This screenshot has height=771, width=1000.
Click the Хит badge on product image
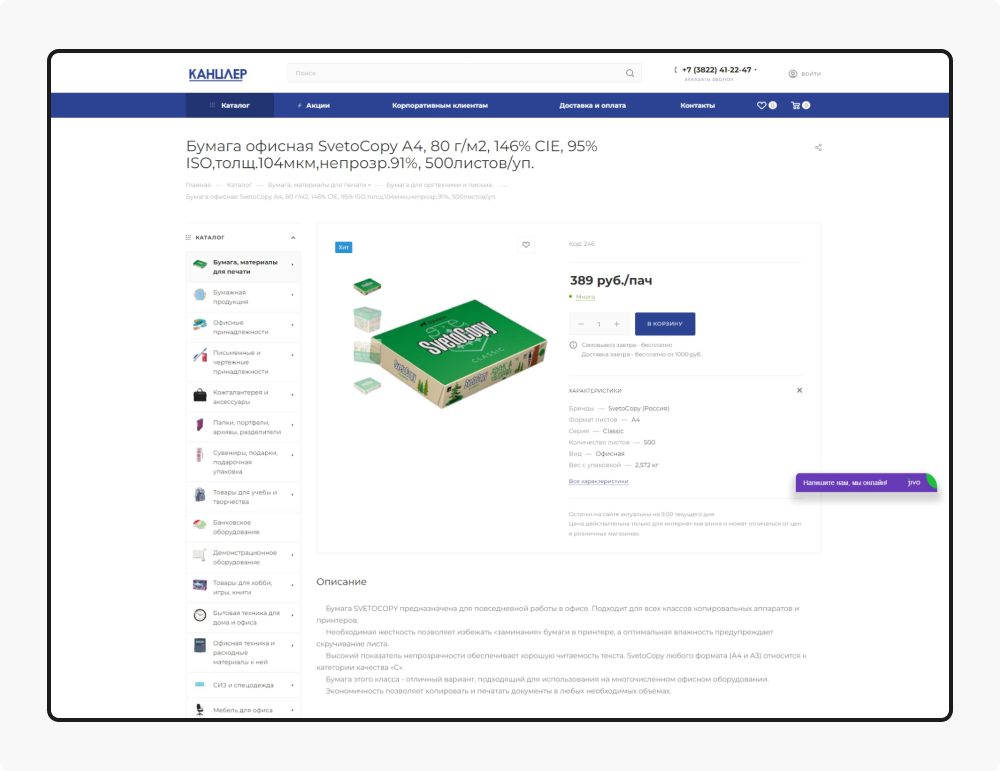pos(344,247)
